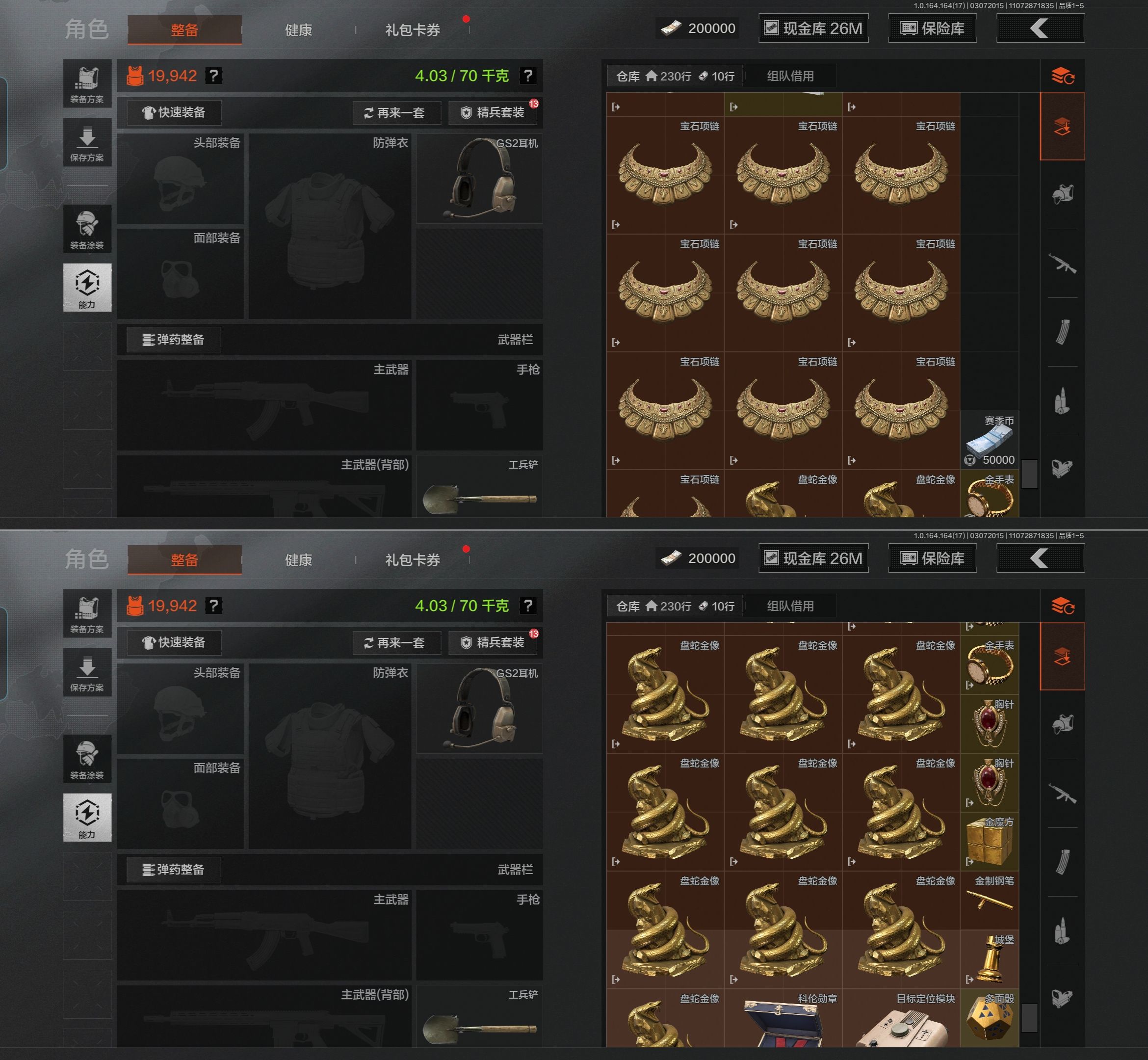Image resolution: width=1148 pixels, height=1060 pixels.
Task: Select the 赛季币 50000 cash stack item
Action: pyautogui.click(x=989, y=440)
